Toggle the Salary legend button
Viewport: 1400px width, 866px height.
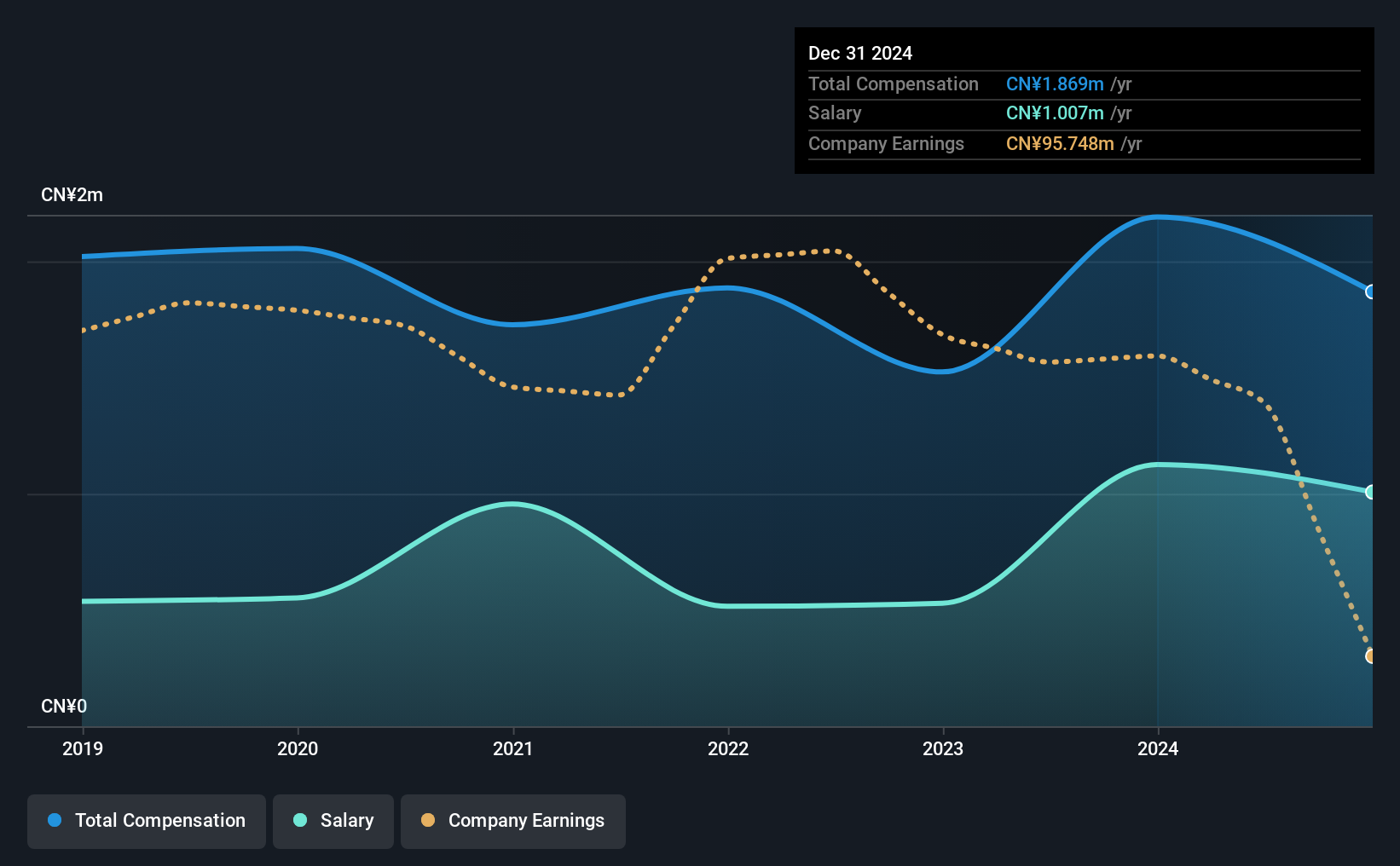click(333, 821)
